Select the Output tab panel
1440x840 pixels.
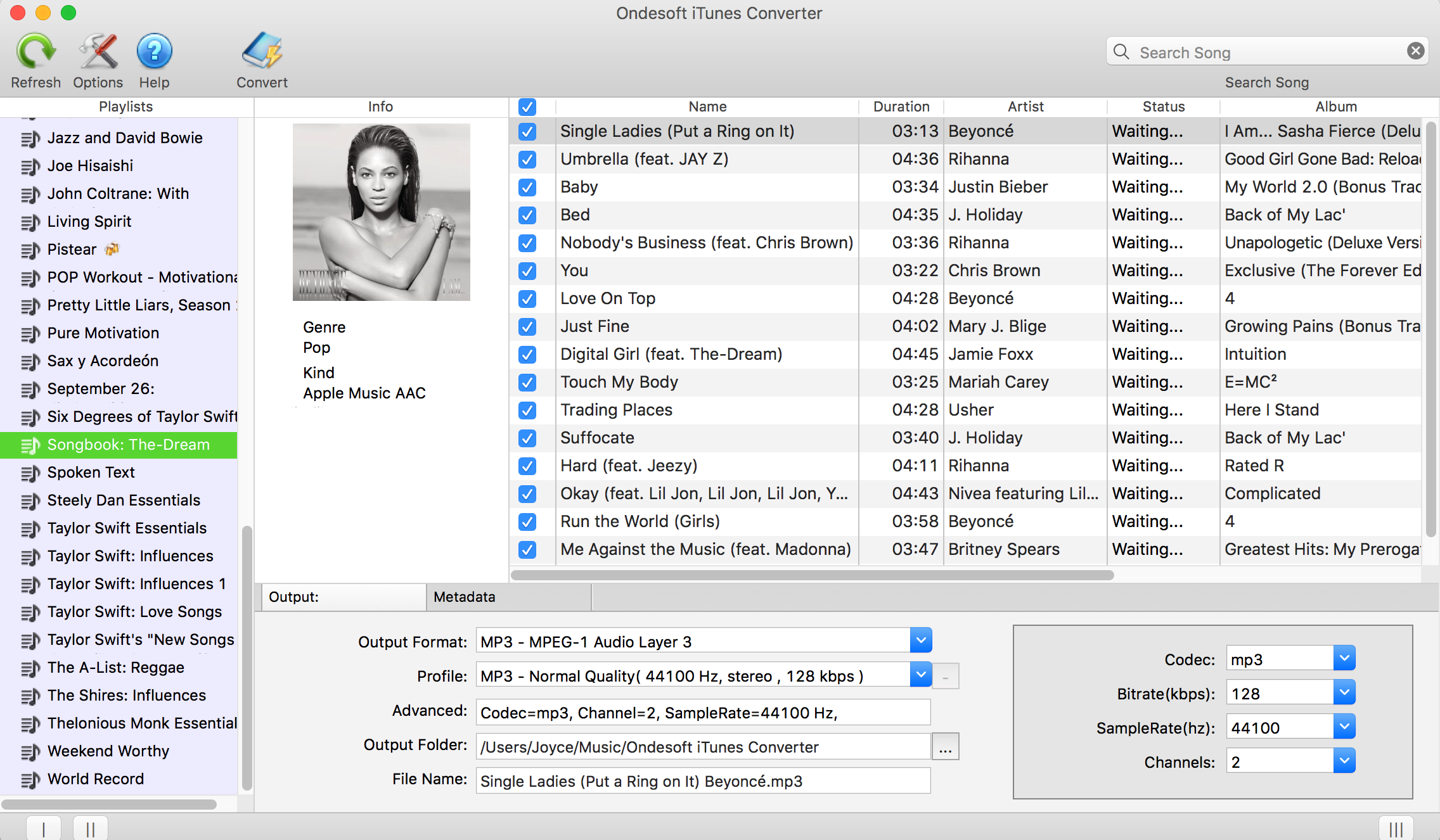(x=341, y=597)
